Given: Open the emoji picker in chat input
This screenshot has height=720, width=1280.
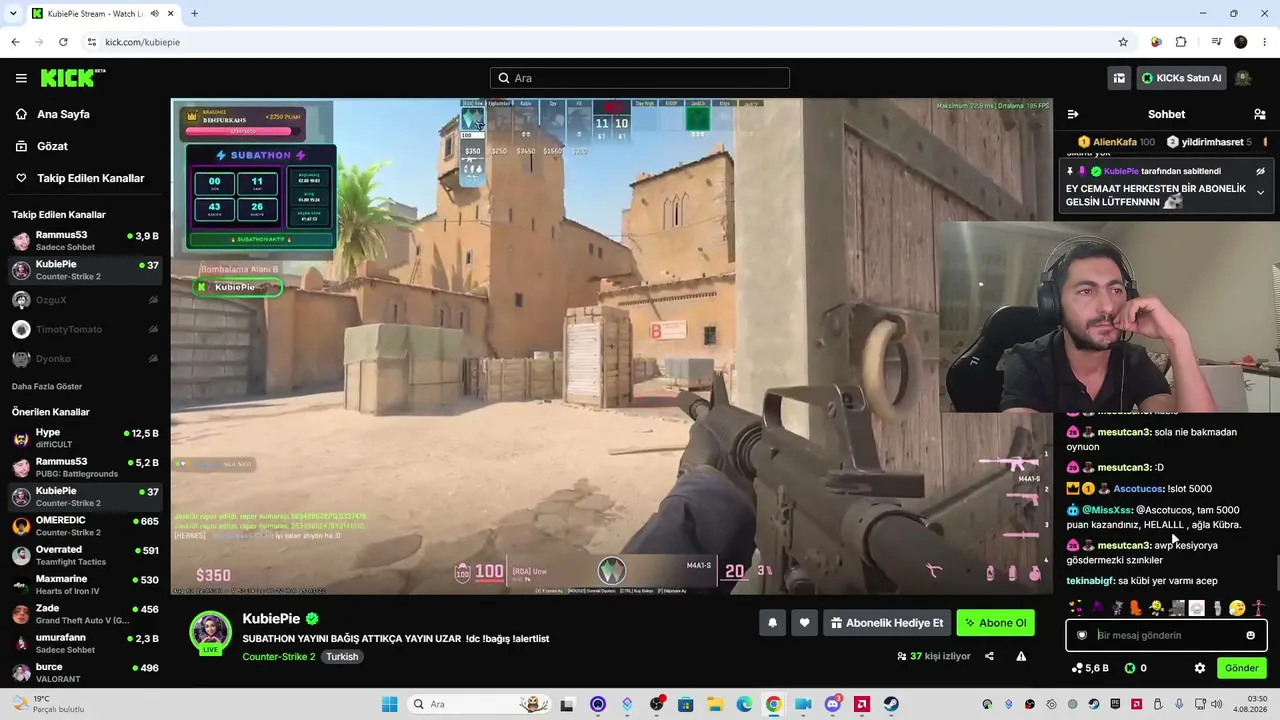Looking at the screenshot, I should point(1250,635).
